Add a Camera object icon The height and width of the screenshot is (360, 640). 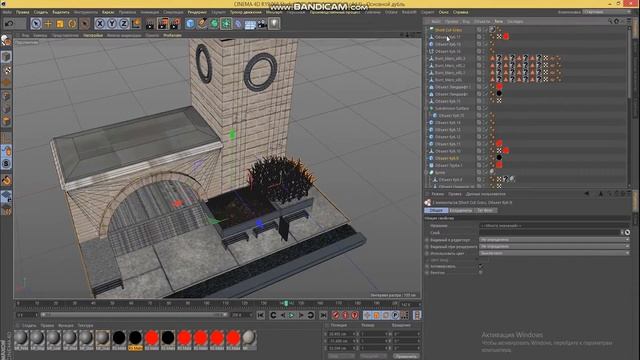click(x=262, y=24)
